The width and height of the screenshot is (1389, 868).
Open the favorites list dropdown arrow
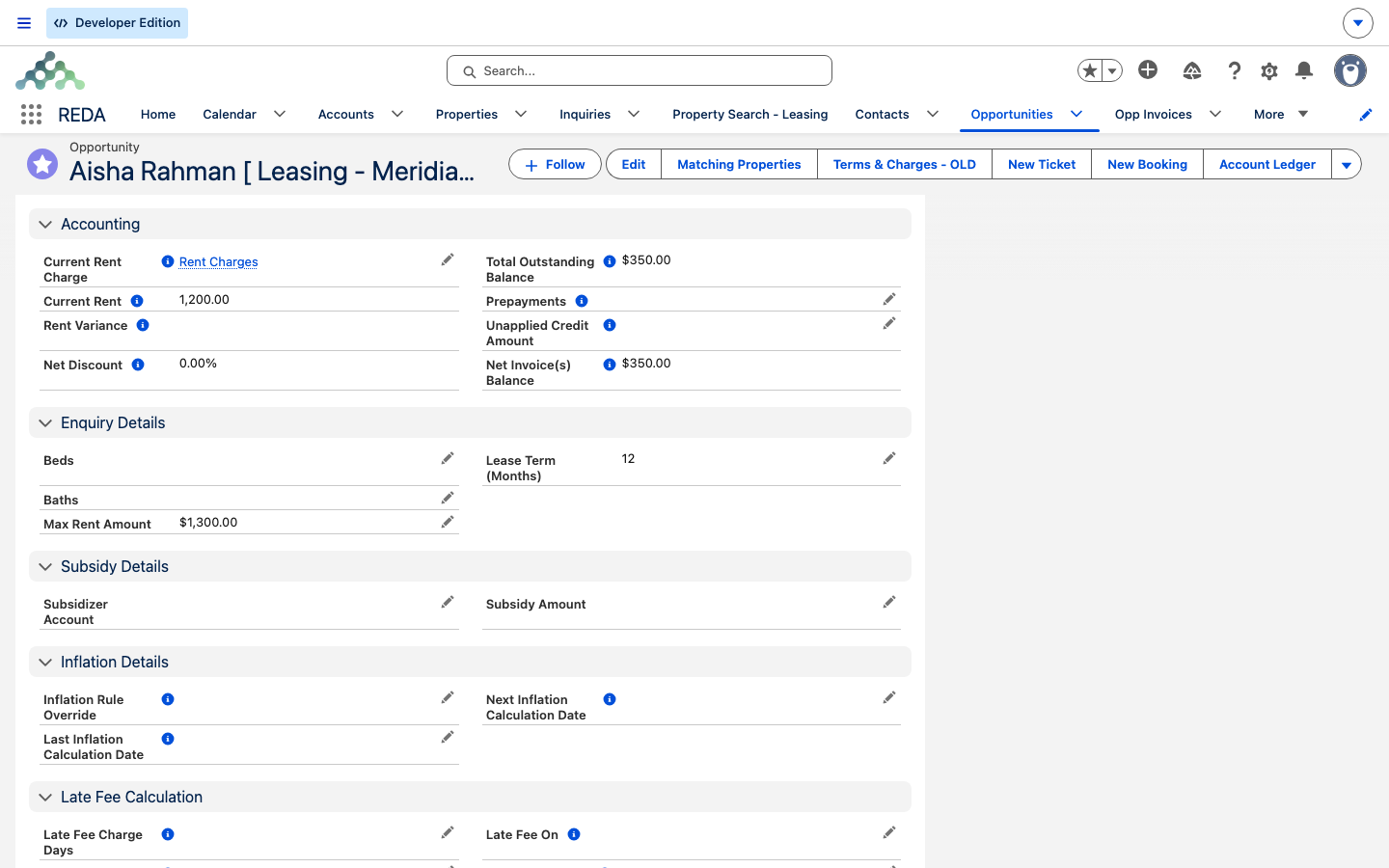1112,70
